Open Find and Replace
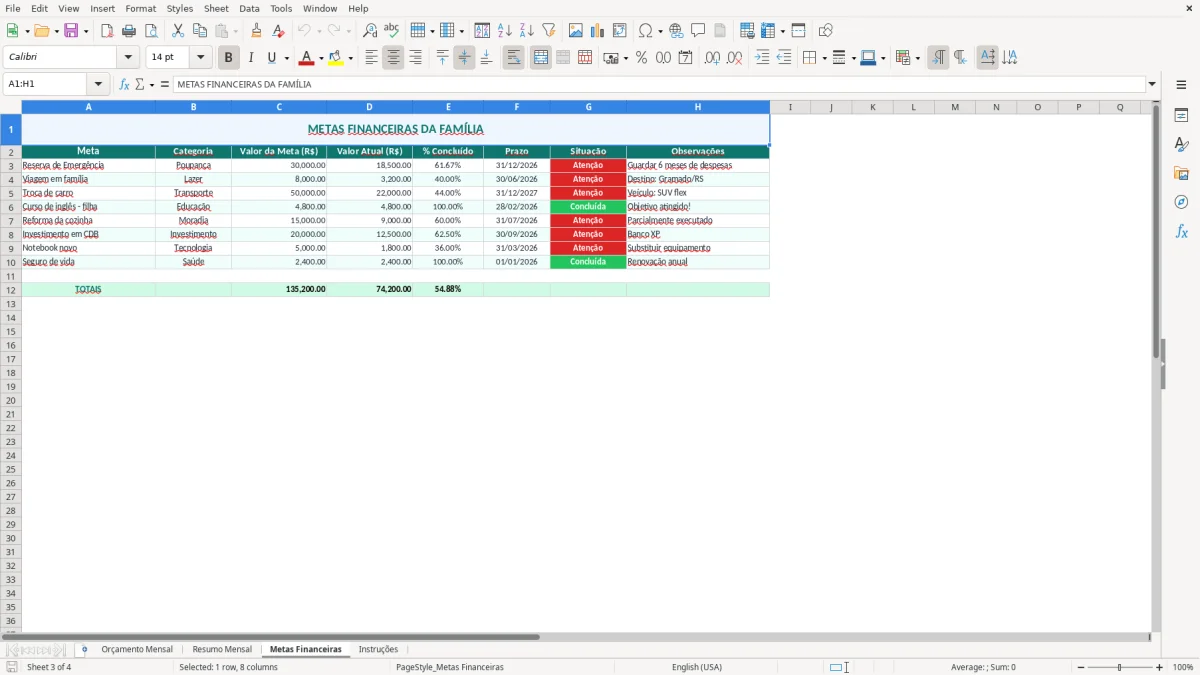This screenshot has height=675, width=1200. point(370,31)
